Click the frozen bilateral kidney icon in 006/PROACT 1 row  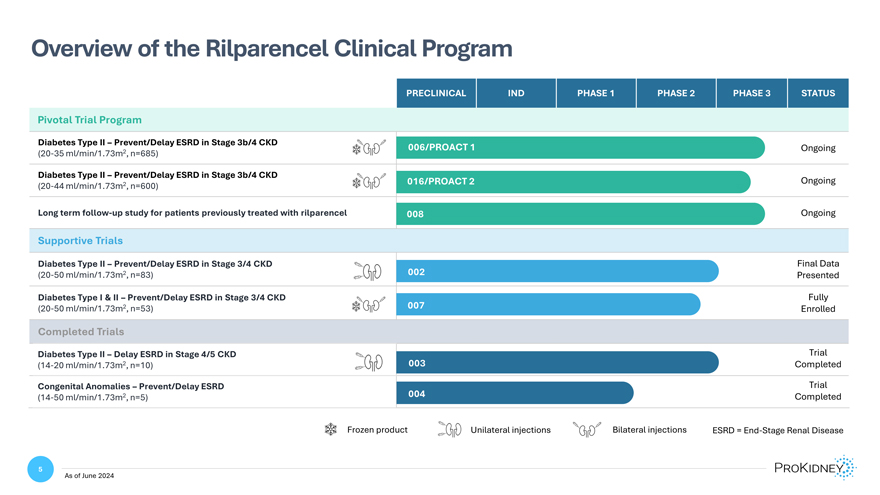[369, 148]
